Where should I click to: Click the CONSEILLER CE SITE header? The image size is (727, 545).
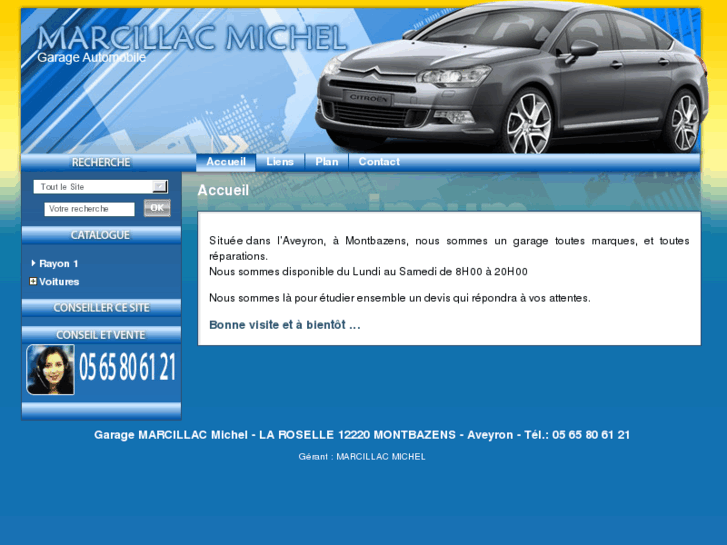tap(101, 308)
